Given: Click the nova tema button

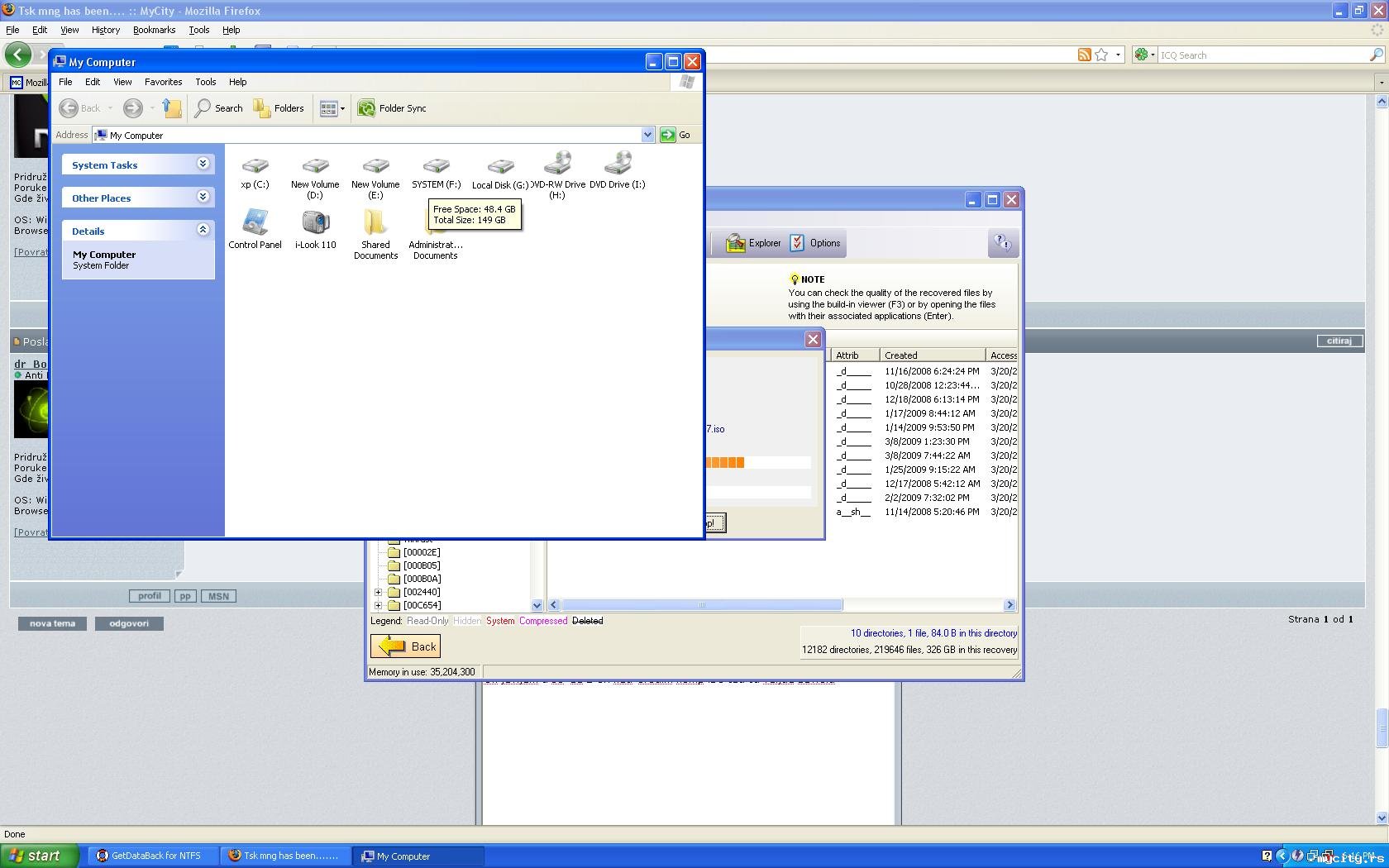Looking at the screenshot, I should pos(52,623).
